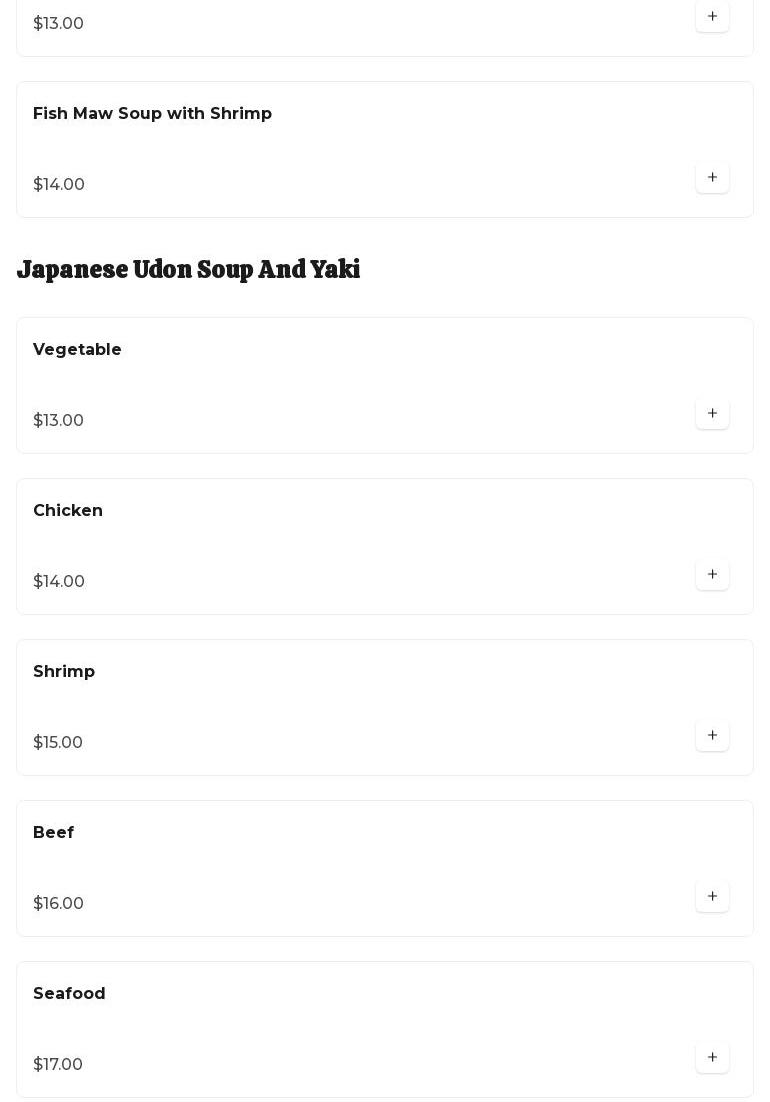Click the $14.00 price under Fish Maw Soup
The image size is (770, 1102).
[x=59, y=185]
